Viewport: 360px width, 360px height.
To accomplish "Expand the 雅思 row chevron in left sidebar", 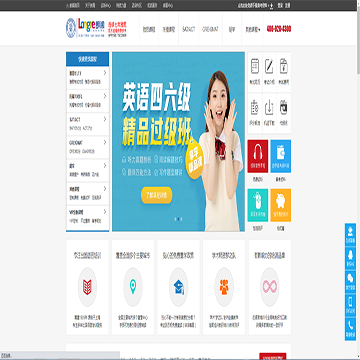I will click(105, 73).
